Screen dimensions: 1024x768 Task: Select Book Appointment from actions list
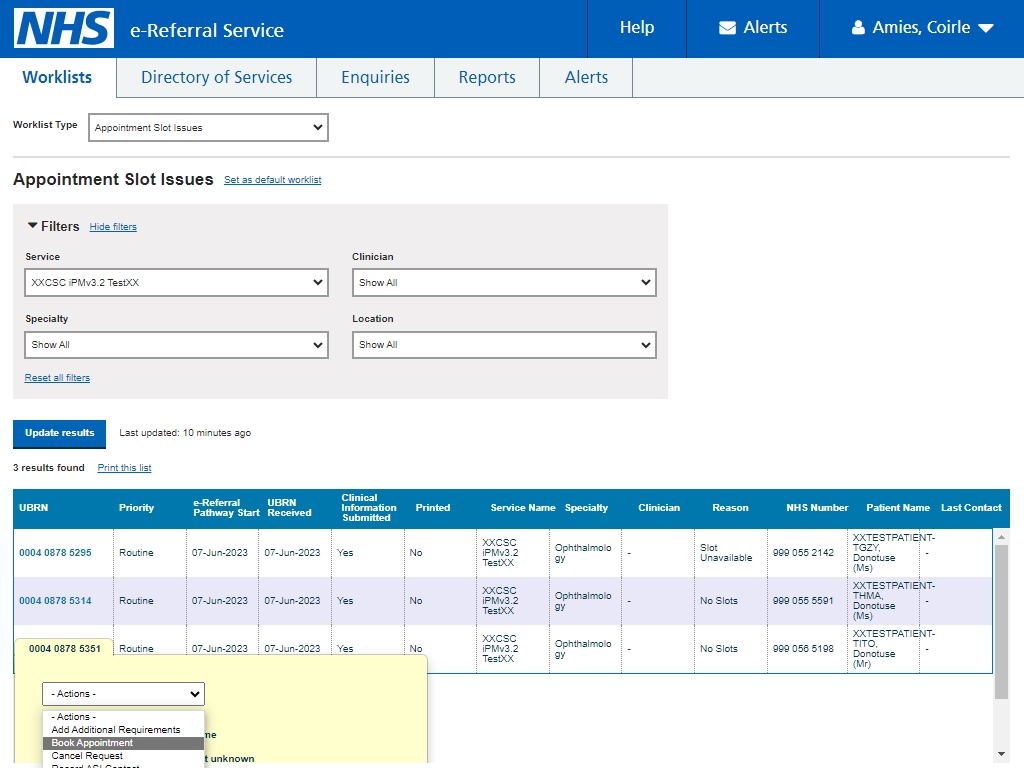(123, 743)
